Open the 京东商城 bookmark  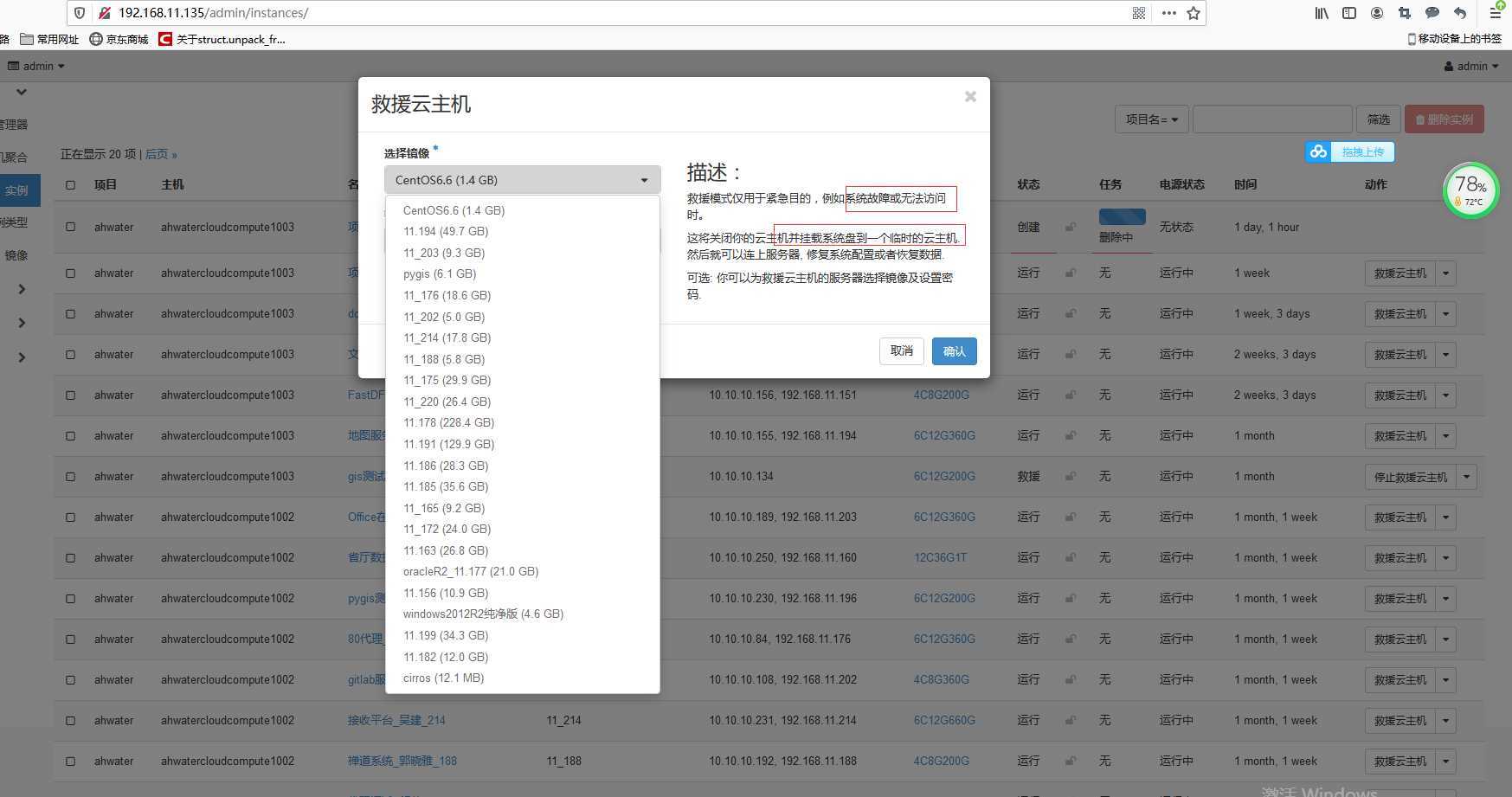117,39
